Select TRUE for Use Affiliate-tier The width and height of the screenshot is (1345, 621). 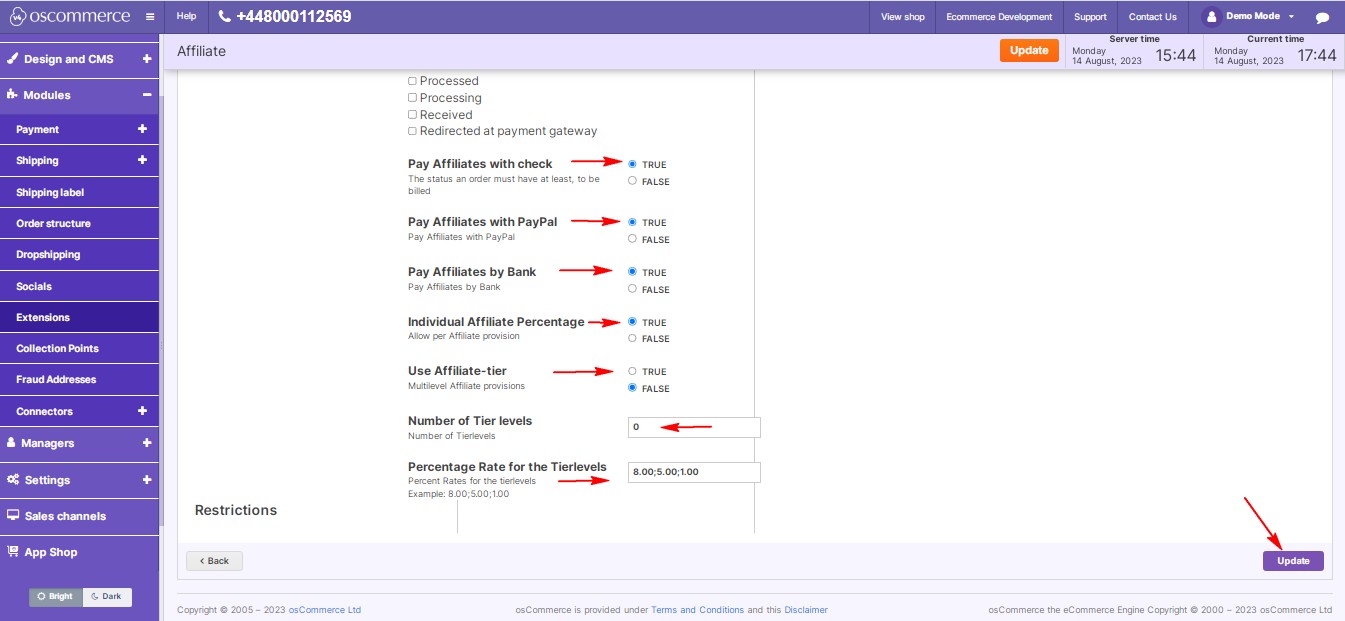tap(632, 371)
